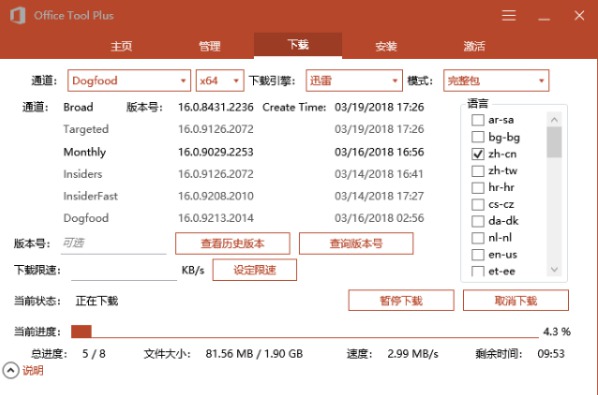Enable the nl-nl language checkbox
This screenshot has width=598, height=395.
(478, 238)
